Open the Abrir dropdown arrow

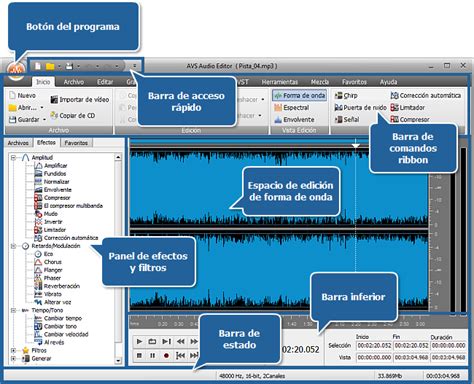click(x=42, y=108)
